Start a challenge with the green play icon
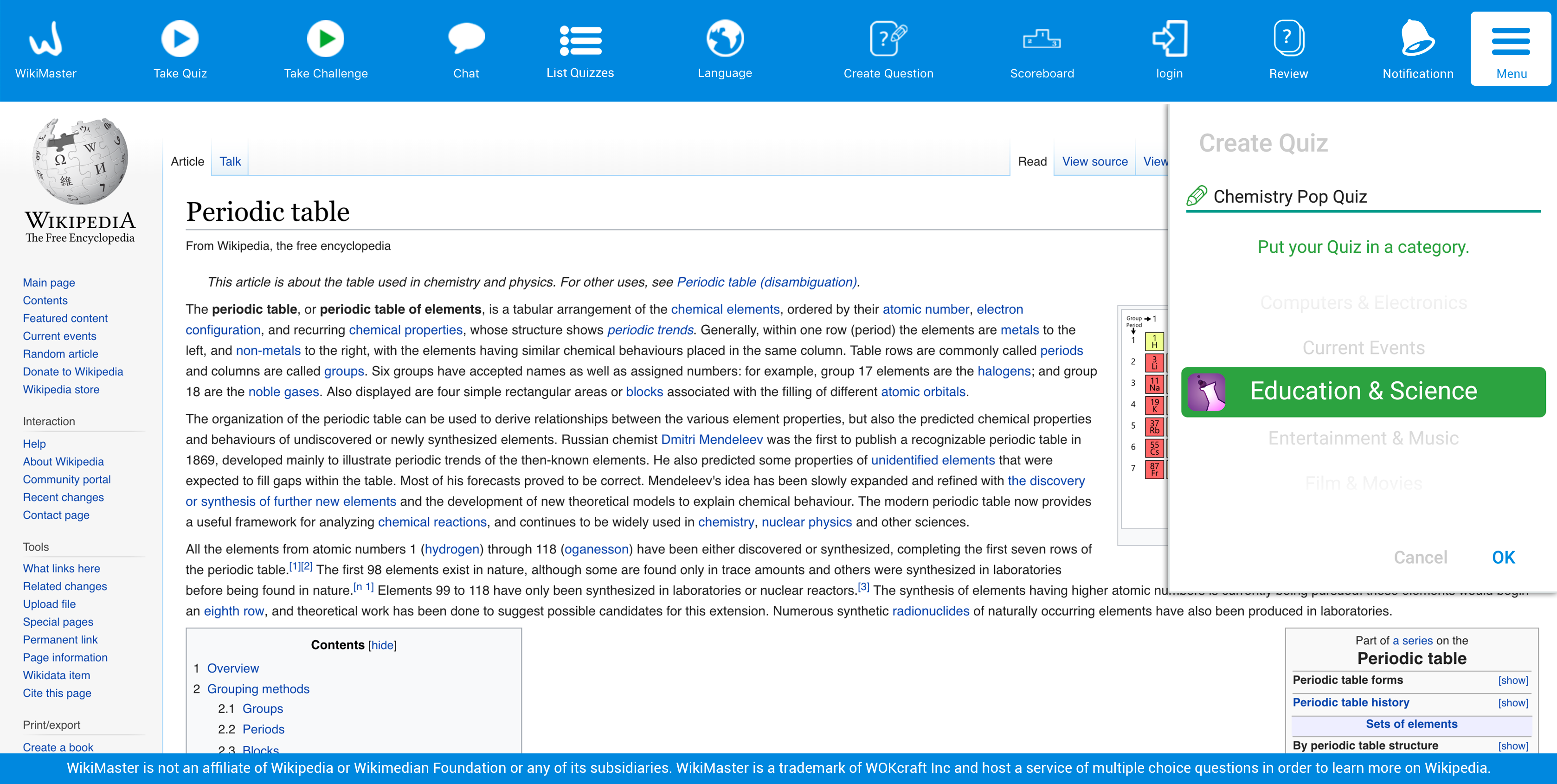This screenshot has height=784, width=1557. point(325,39)
